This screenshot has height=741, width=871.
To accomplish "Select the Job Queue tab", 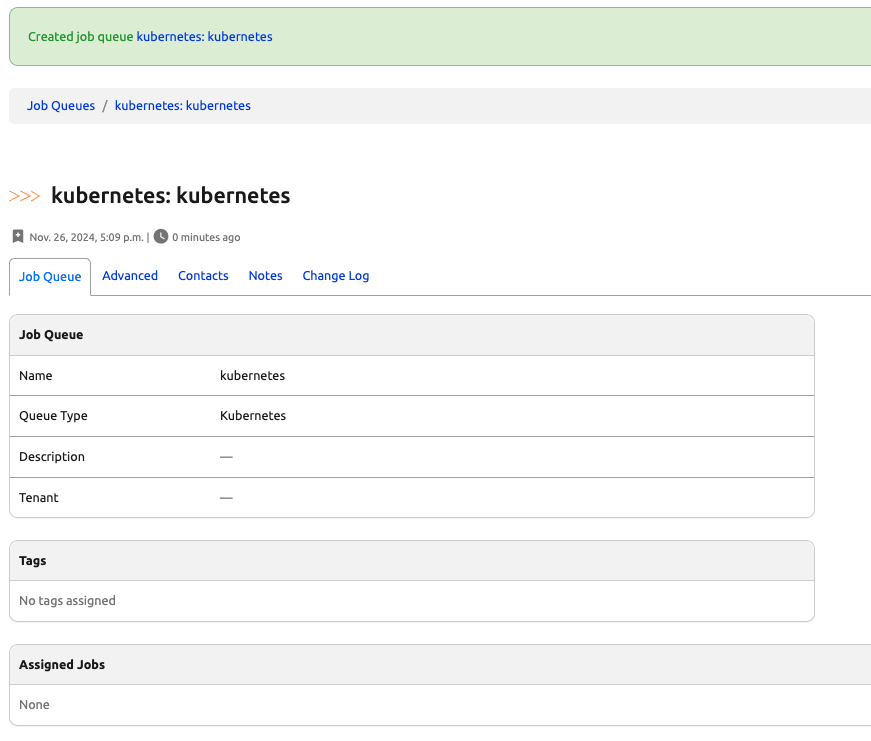I will pyautogui.click(x=50, y=277).
